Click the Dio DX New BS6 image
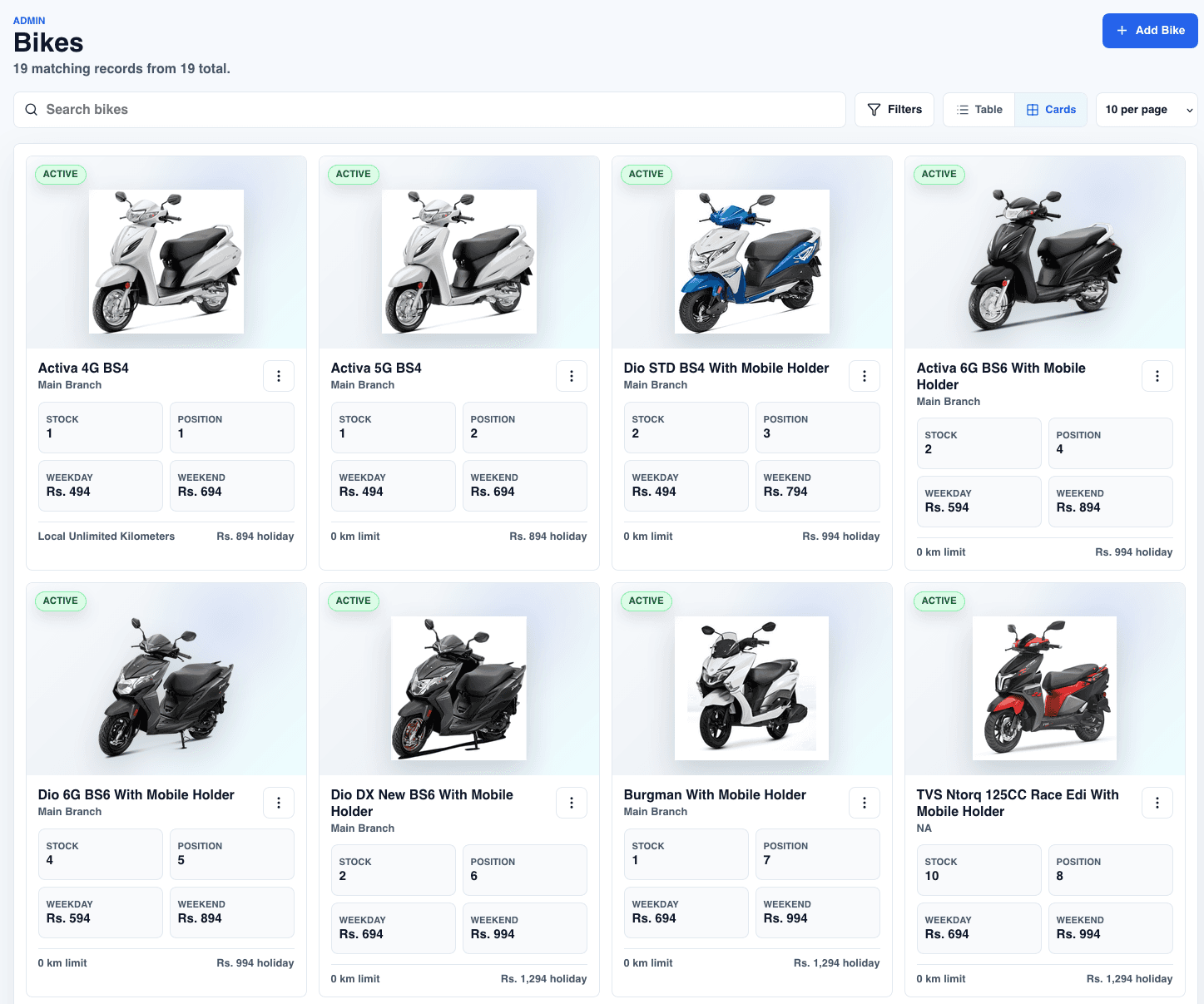 pos(459,688)
